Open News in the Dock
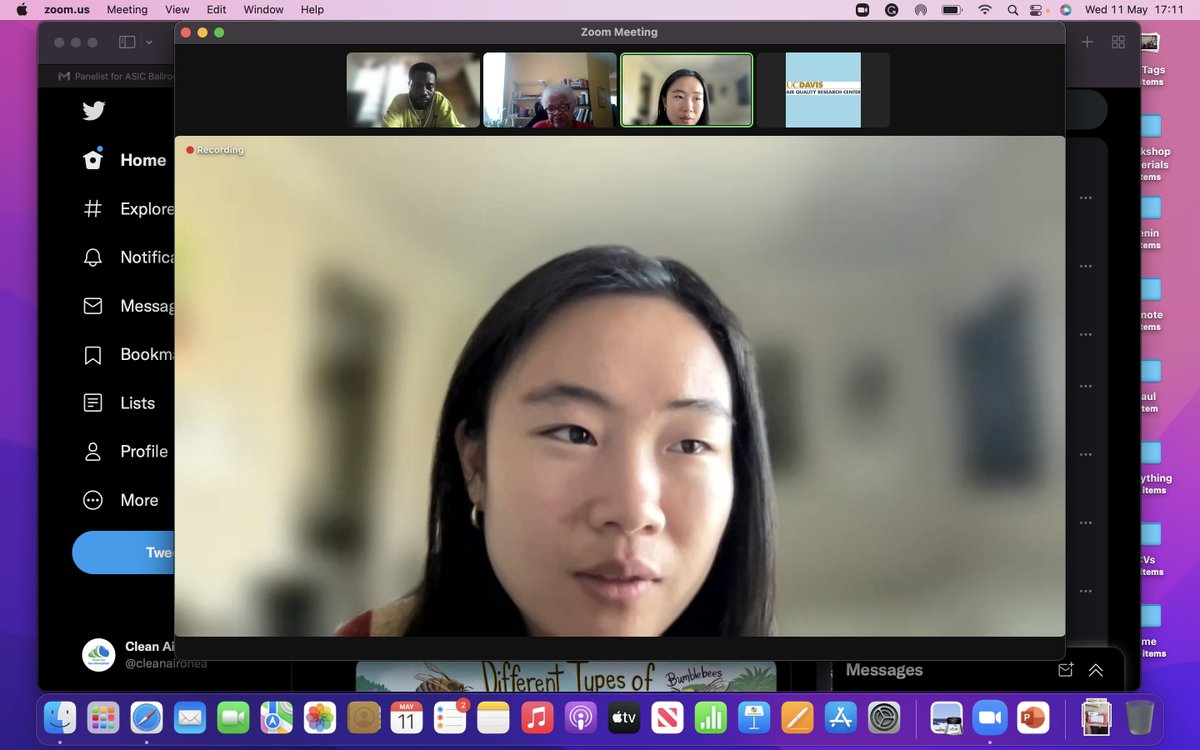The width and height of the screenshot is (1200, 750). click(x=667, y=717)
